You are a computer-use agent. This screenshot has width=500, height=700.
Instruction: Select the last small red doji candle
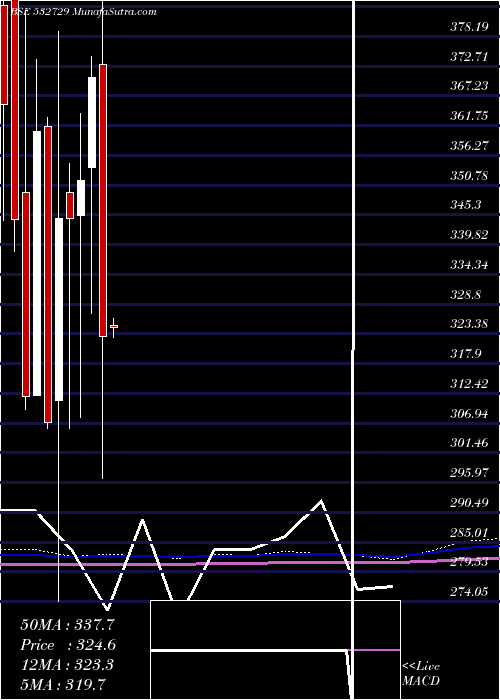[113, 327]
